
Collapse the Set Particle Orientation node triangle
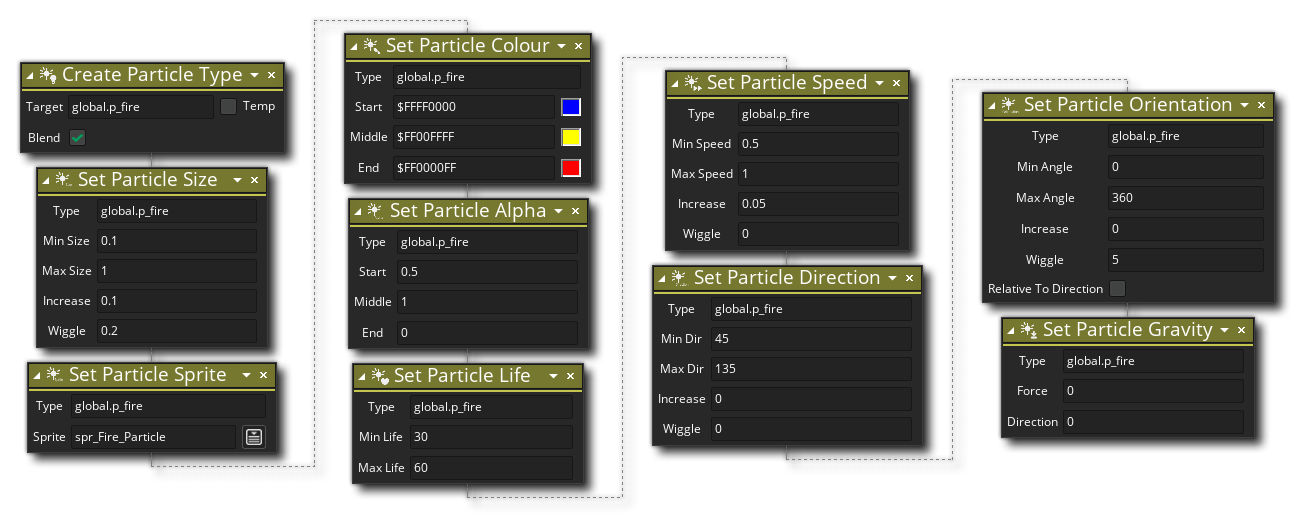pos(992,106)
